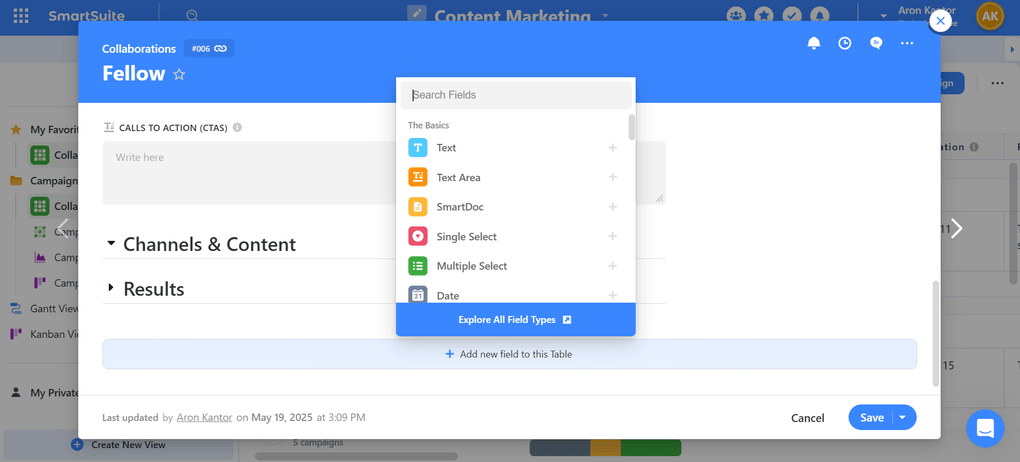
Task: Open Content Marketing solution dropdown
Action: tap(605, 16)
